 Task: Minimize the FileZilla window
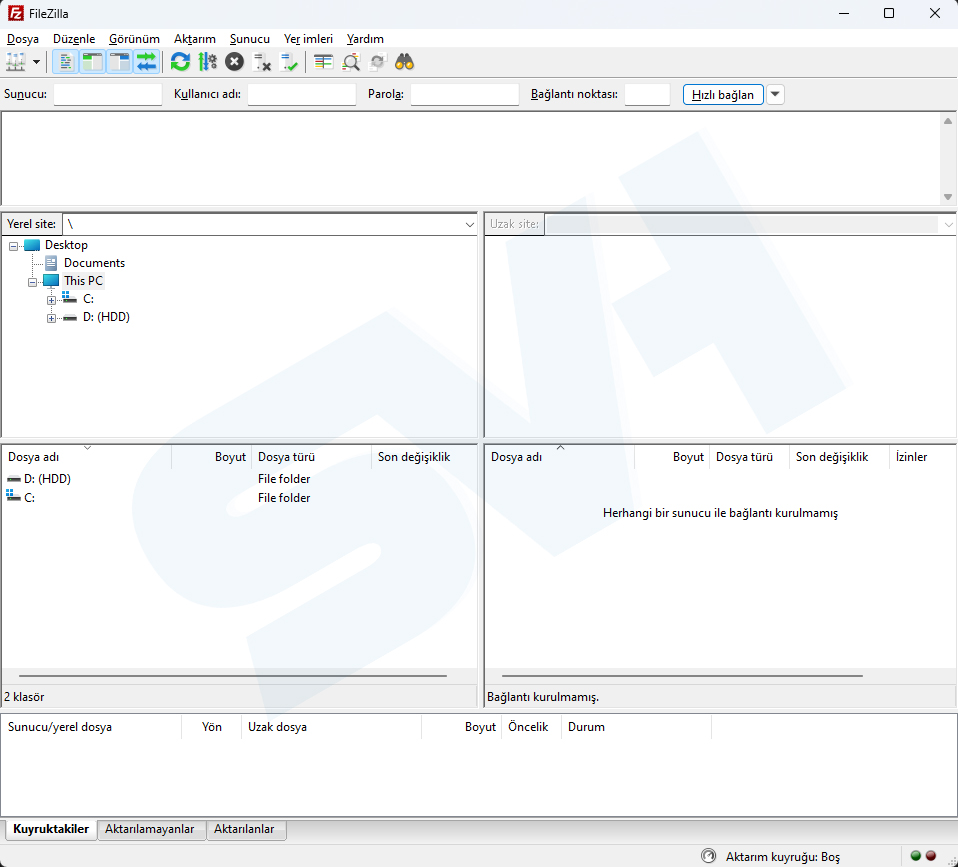point(844,13)
